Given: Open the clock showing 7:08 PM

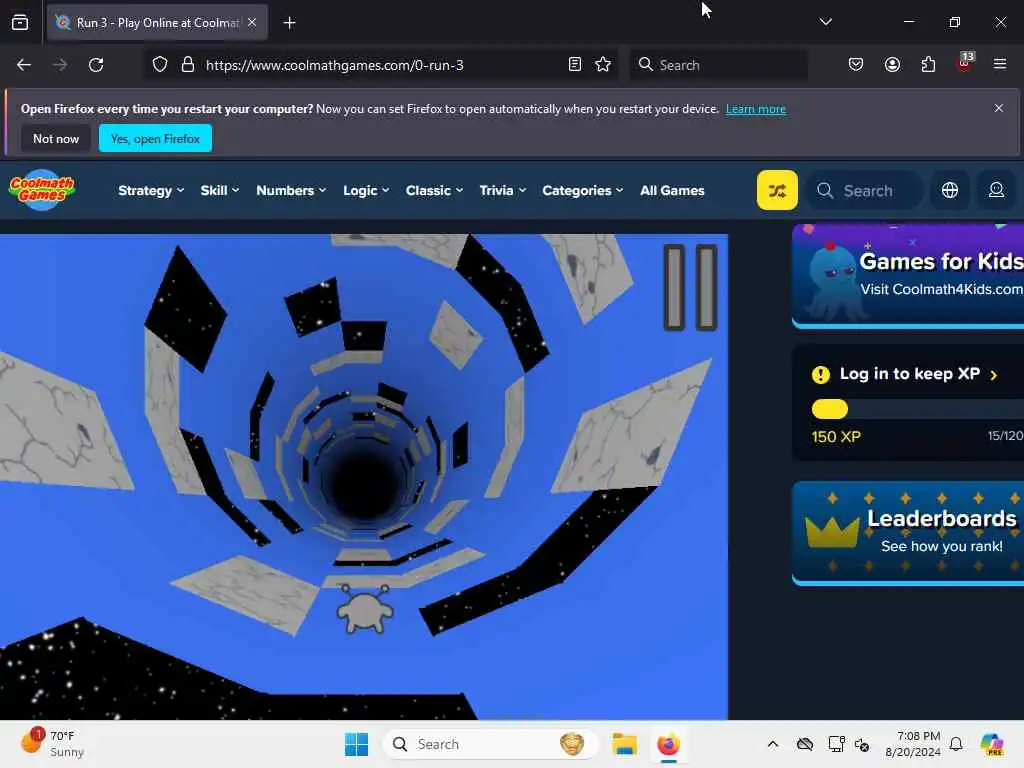Looking at the screenshot, I should point(913,744).
